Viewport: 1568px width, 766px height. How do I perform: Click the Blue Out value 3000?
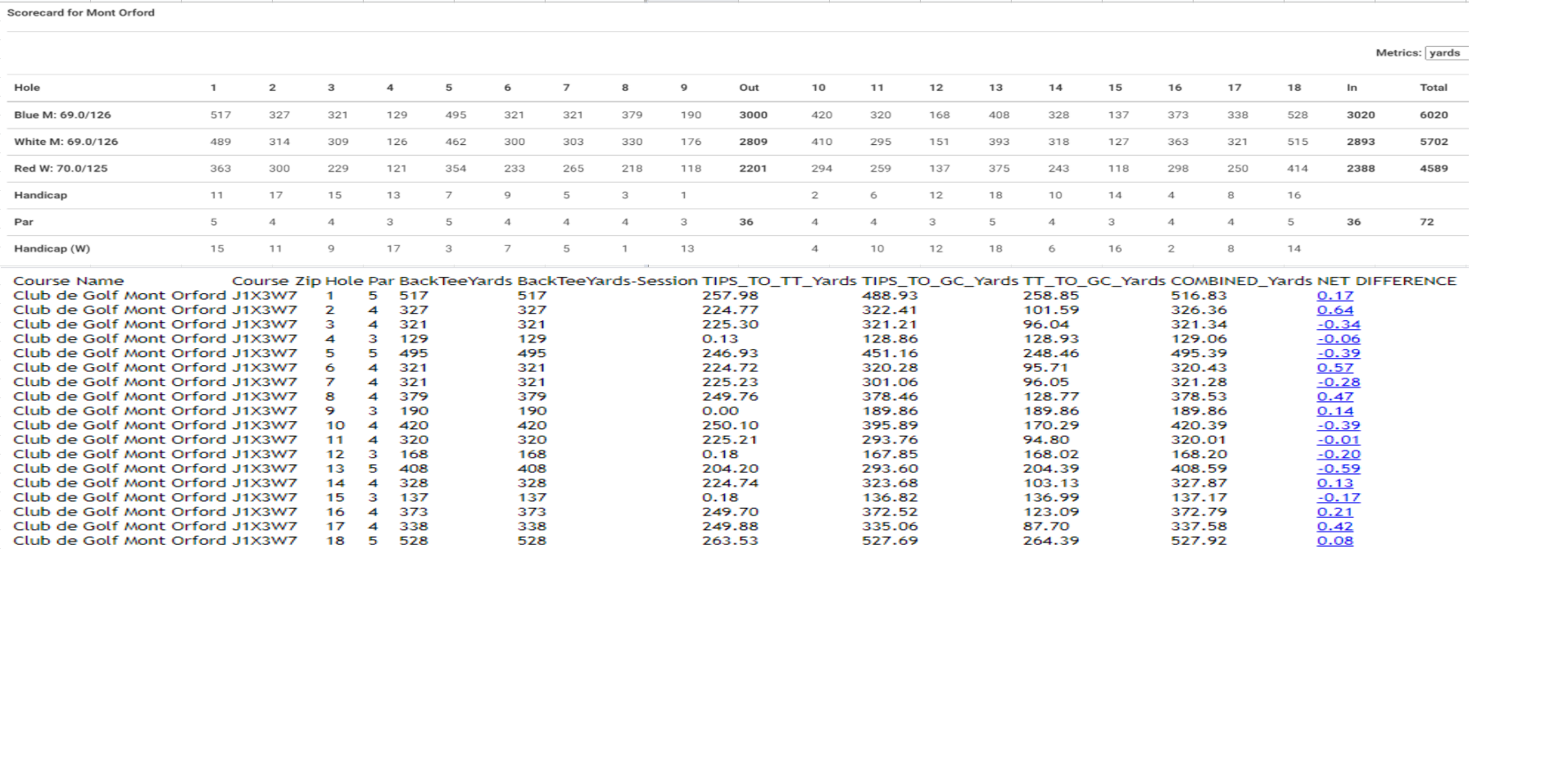point(753,115)
